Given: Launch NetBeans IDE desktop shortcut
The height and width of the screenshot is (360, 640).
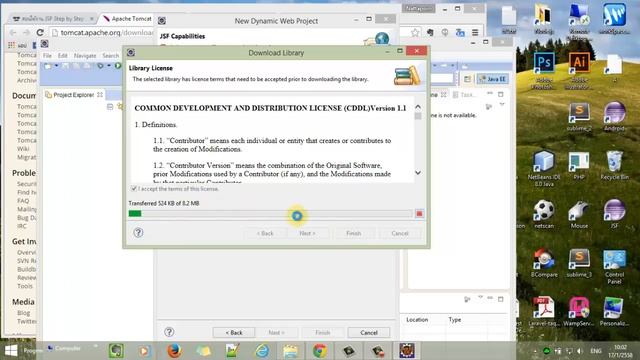Looking at the screenshot, I should pos(544,168).
